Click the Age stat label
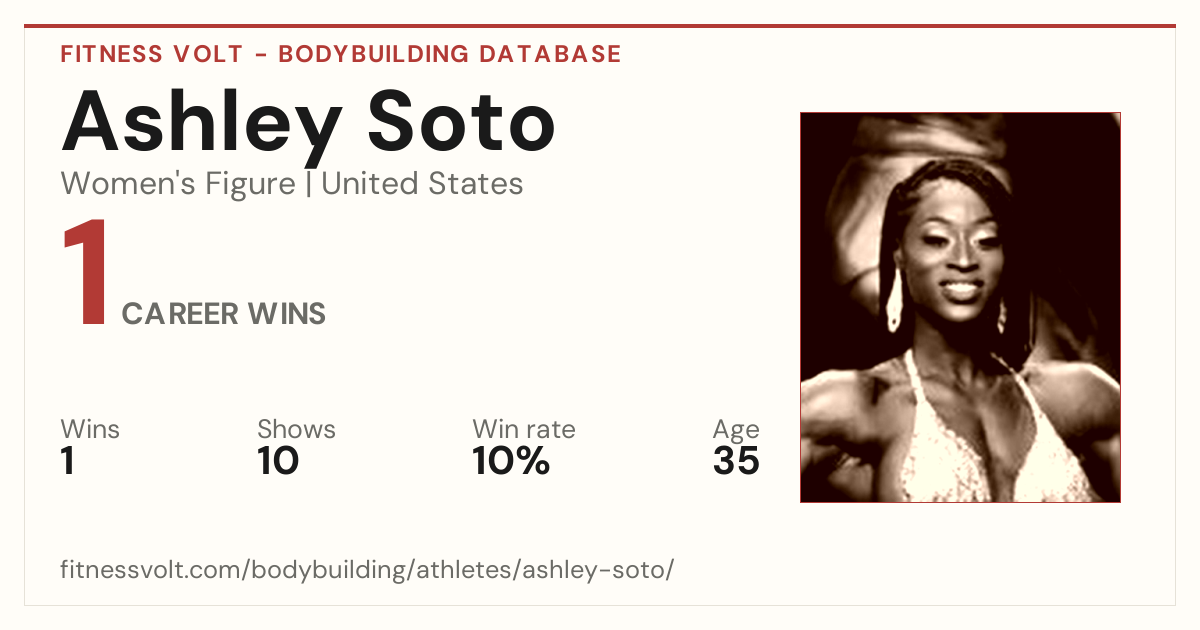1200x630 pixels. click(736, 430)
